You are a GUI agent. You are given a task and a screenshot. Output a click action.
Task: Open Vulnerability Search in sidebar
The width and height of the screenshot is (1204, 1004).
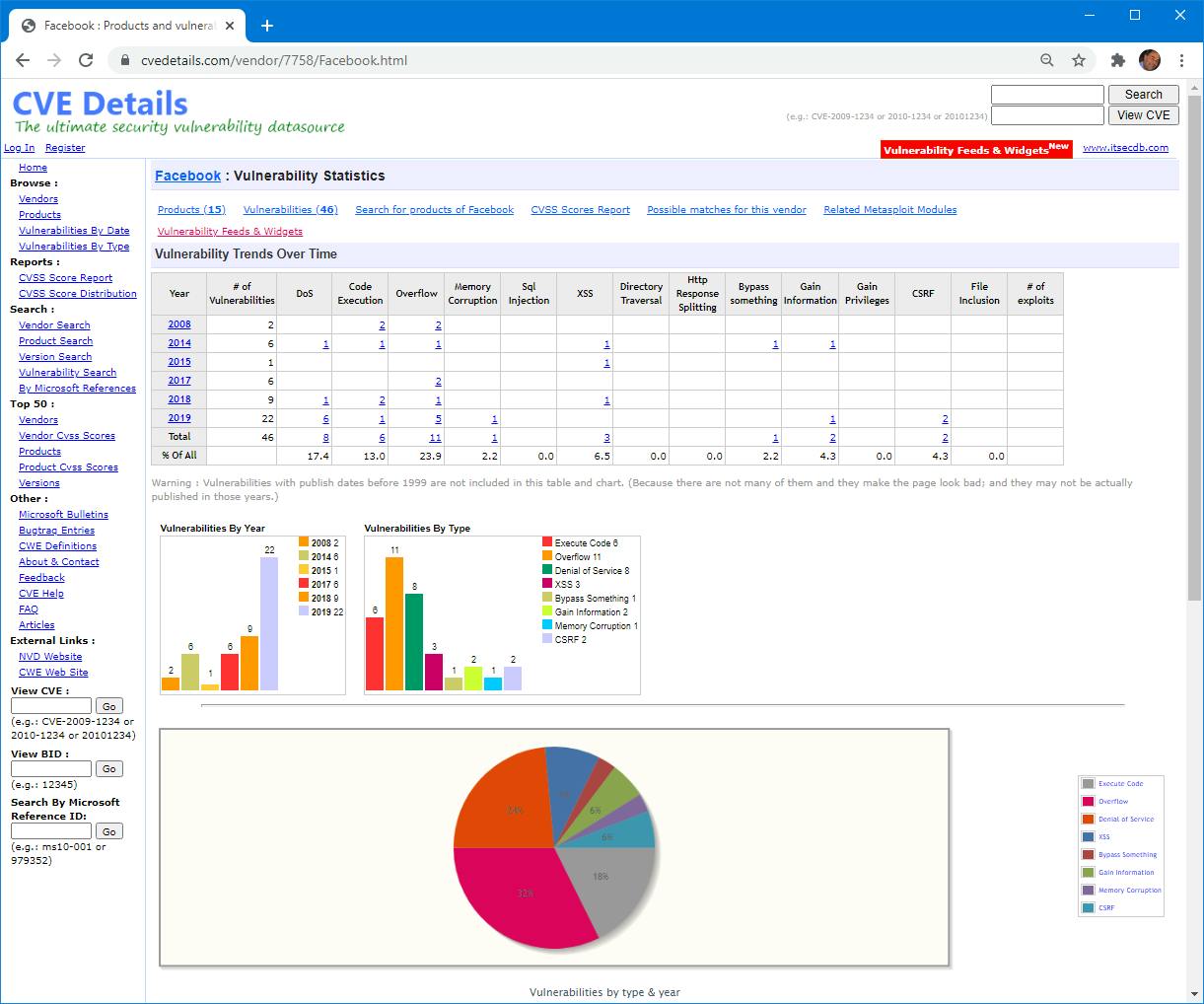(x=67, y=373)
